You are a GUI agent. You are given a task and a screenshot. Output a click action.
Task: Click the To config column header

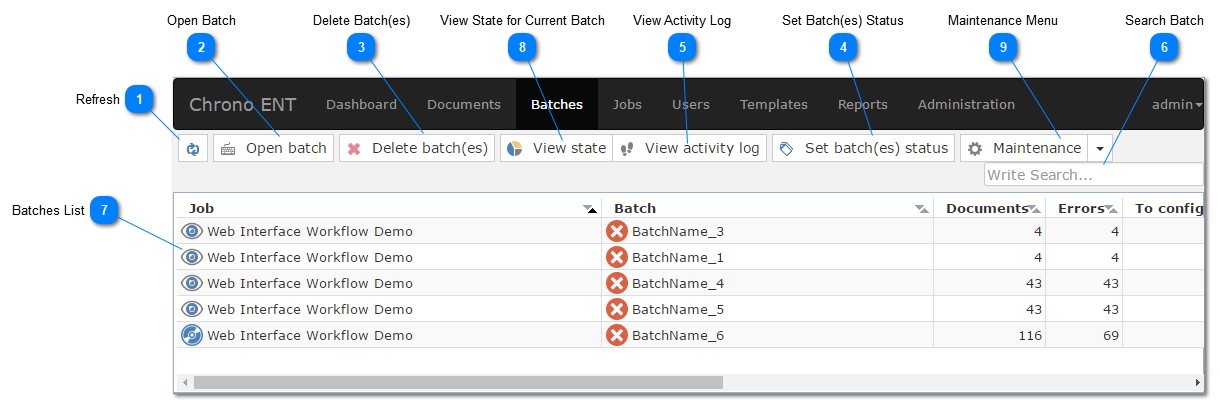pos(1168,208)
